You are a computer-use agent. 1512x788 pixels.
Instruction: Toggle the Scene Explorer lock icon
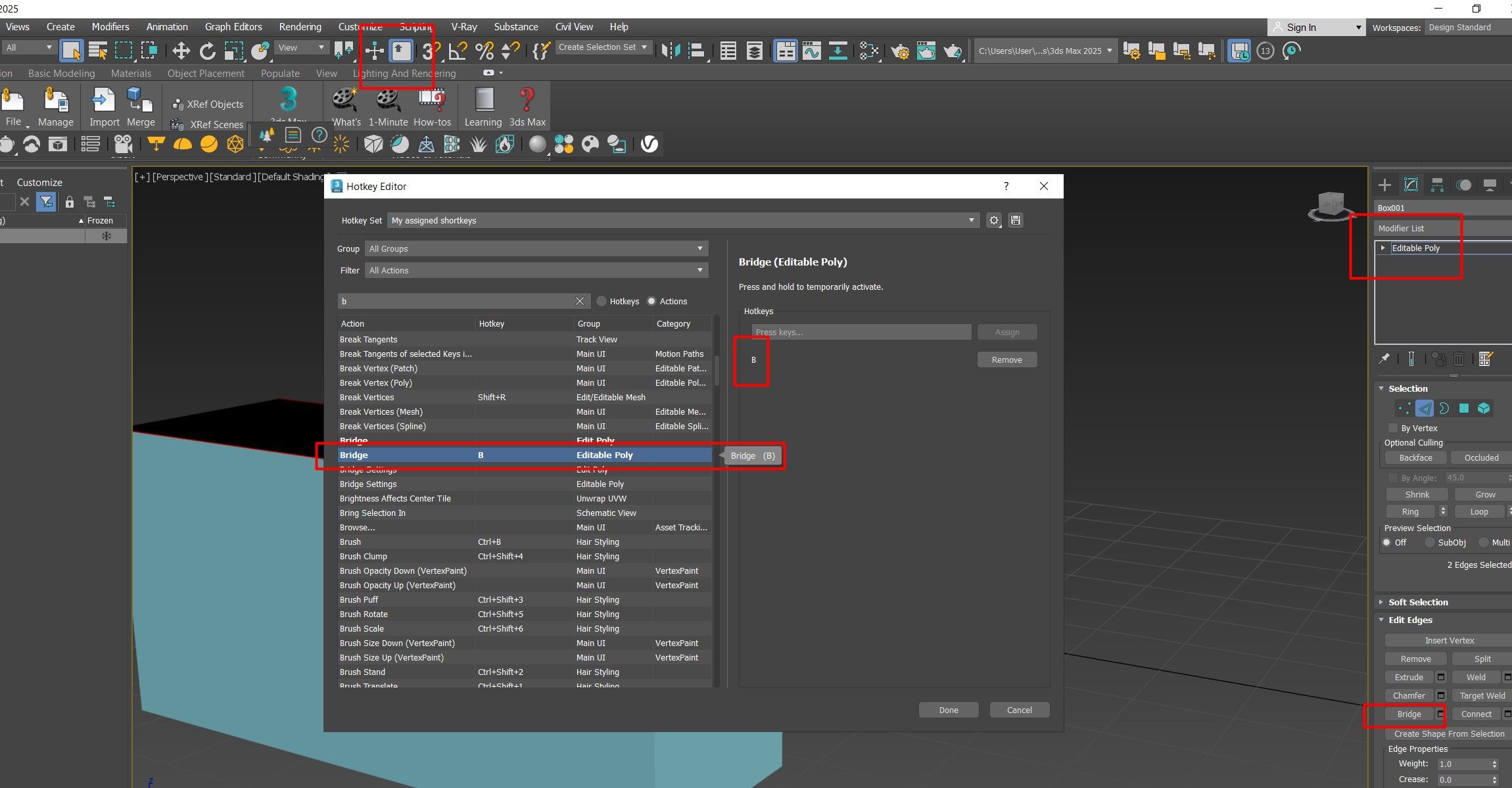[69, 202]
